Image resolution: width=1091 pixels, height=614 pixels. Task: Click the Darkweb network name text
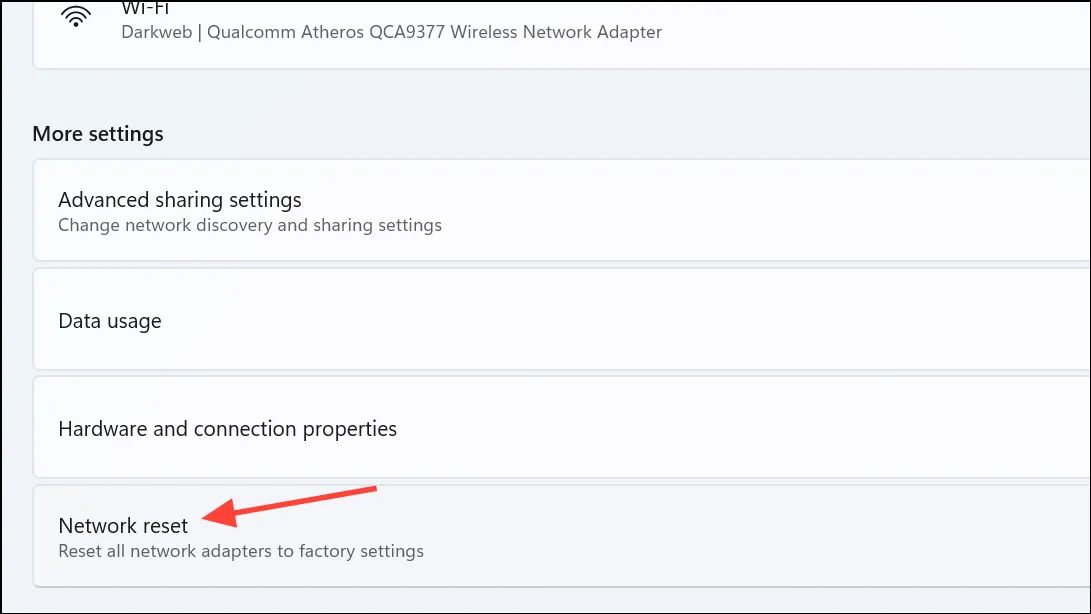[x=157, y=32]
